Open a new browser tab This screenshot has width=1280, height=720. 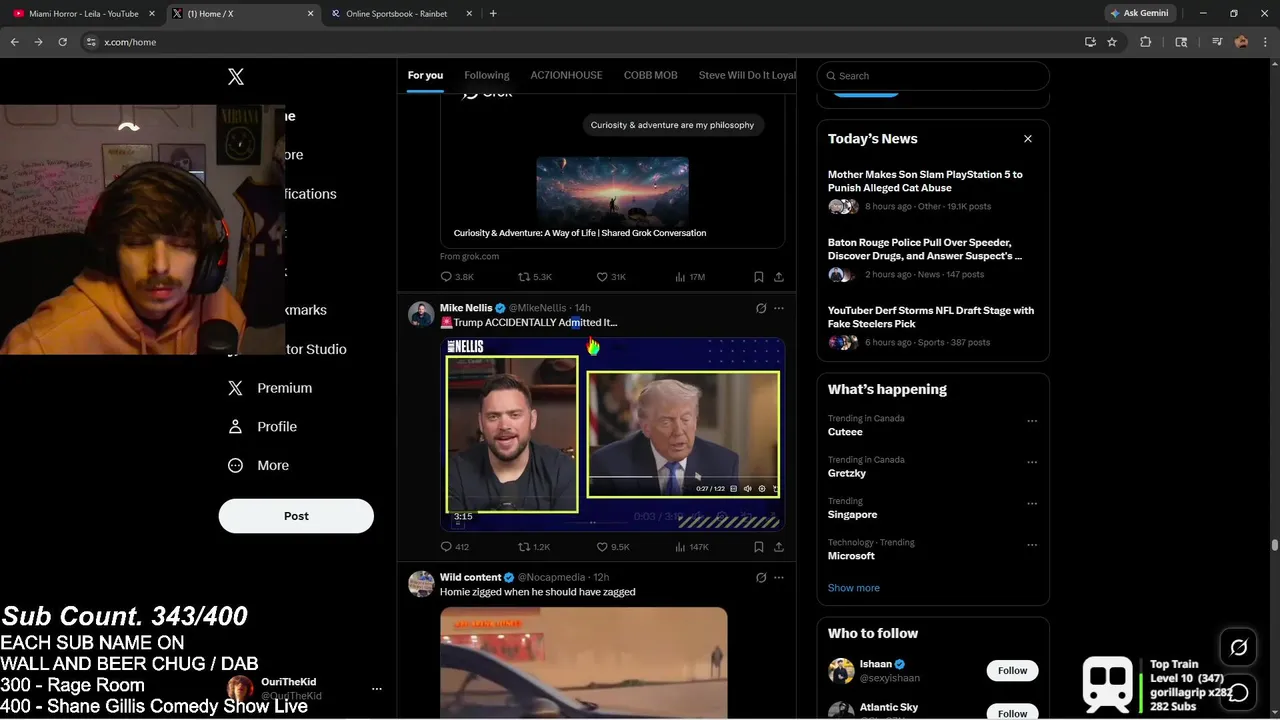coord(493,14)
